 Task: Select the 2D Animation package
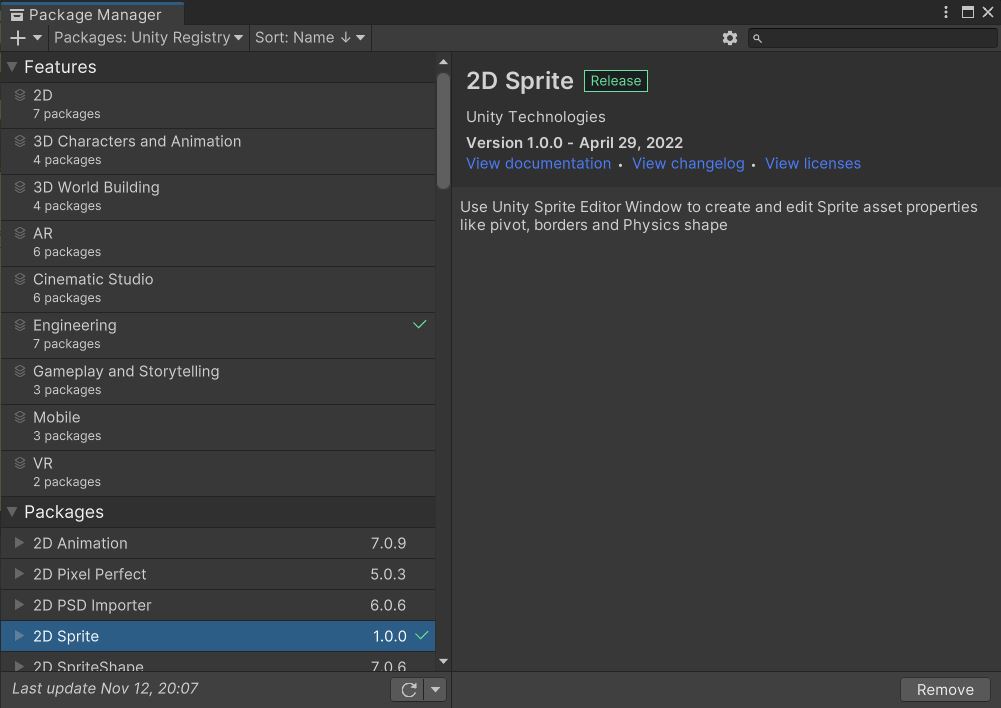[x=218, y=543]
